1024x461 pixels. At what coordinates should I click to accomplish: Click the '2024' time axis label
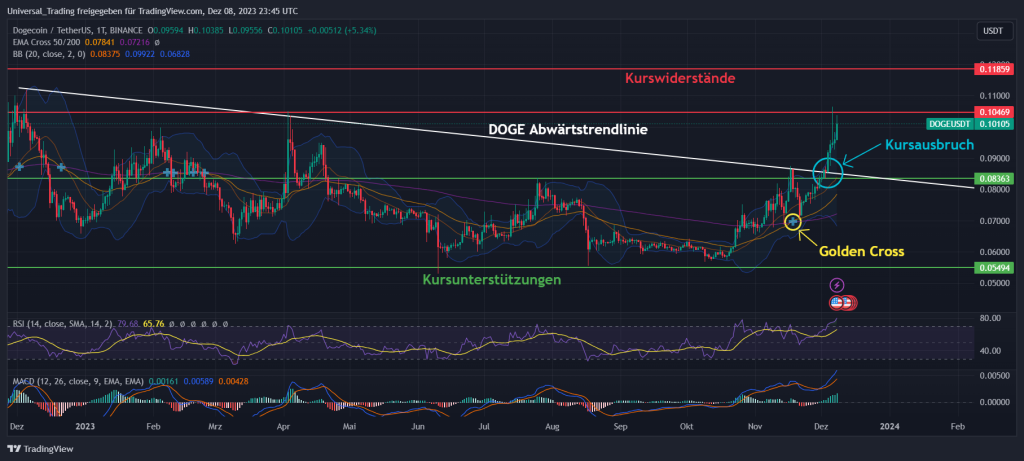(x=889, y=426)
